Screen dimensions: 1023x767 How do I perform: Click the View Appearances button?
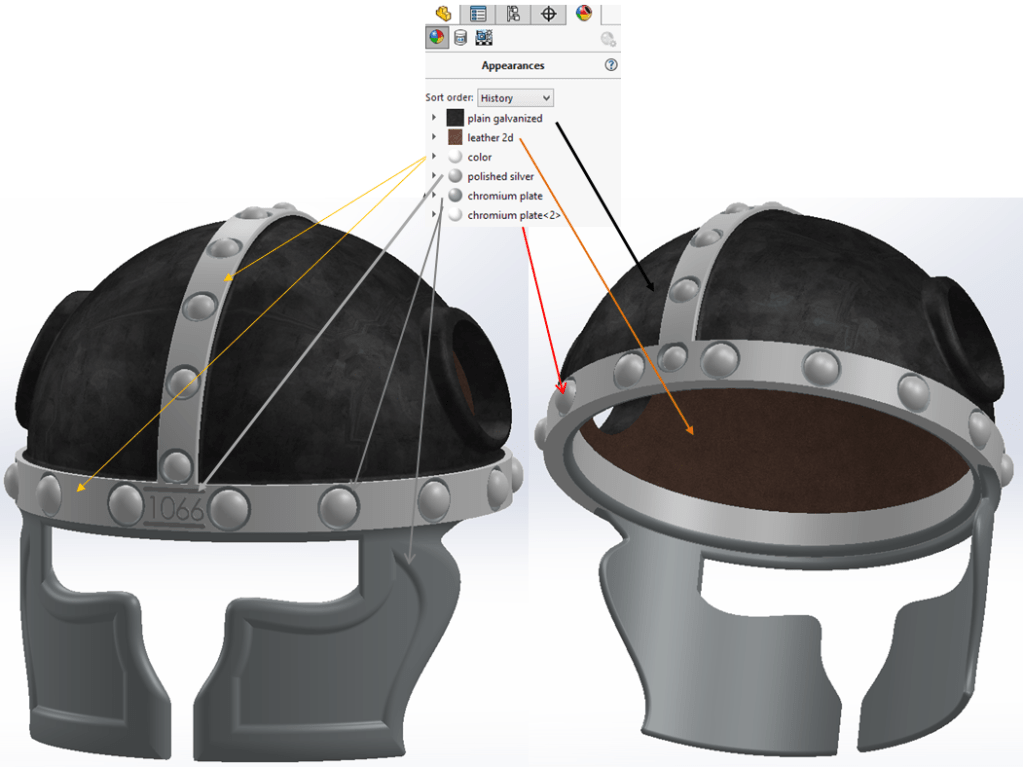pyautogui.click(x=436, y=38)
